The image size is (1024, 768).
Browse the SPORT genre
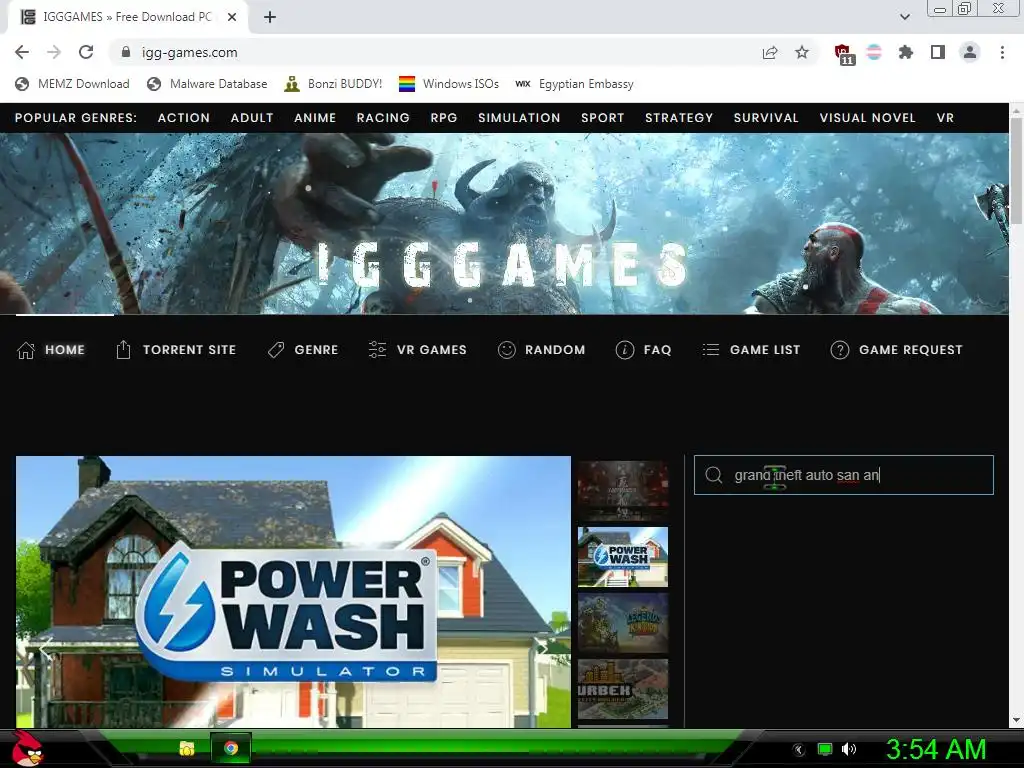click(603, 118)
